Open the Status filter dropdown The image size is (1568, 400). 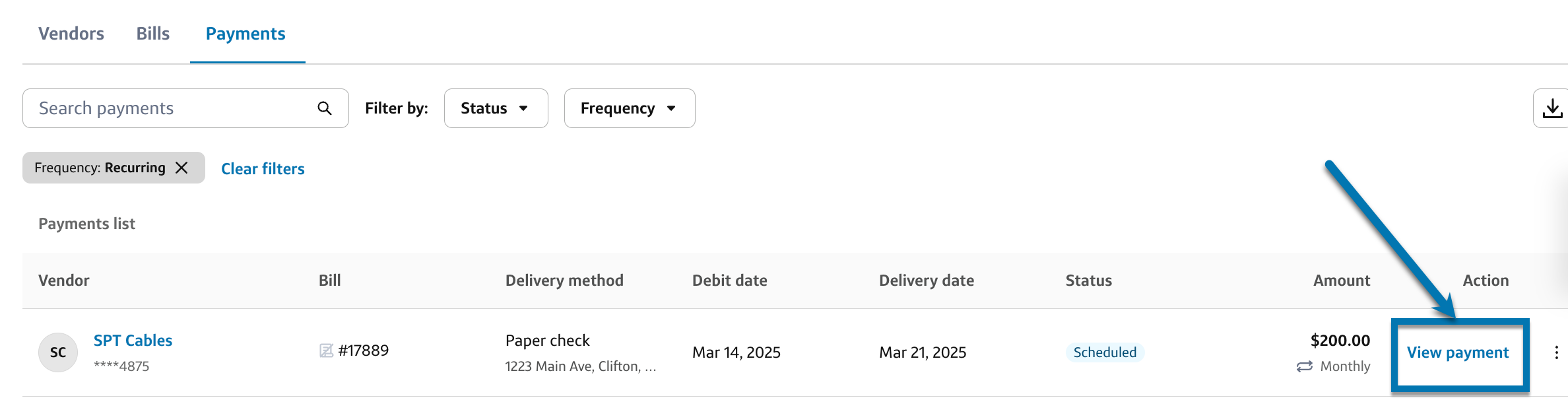496,108
